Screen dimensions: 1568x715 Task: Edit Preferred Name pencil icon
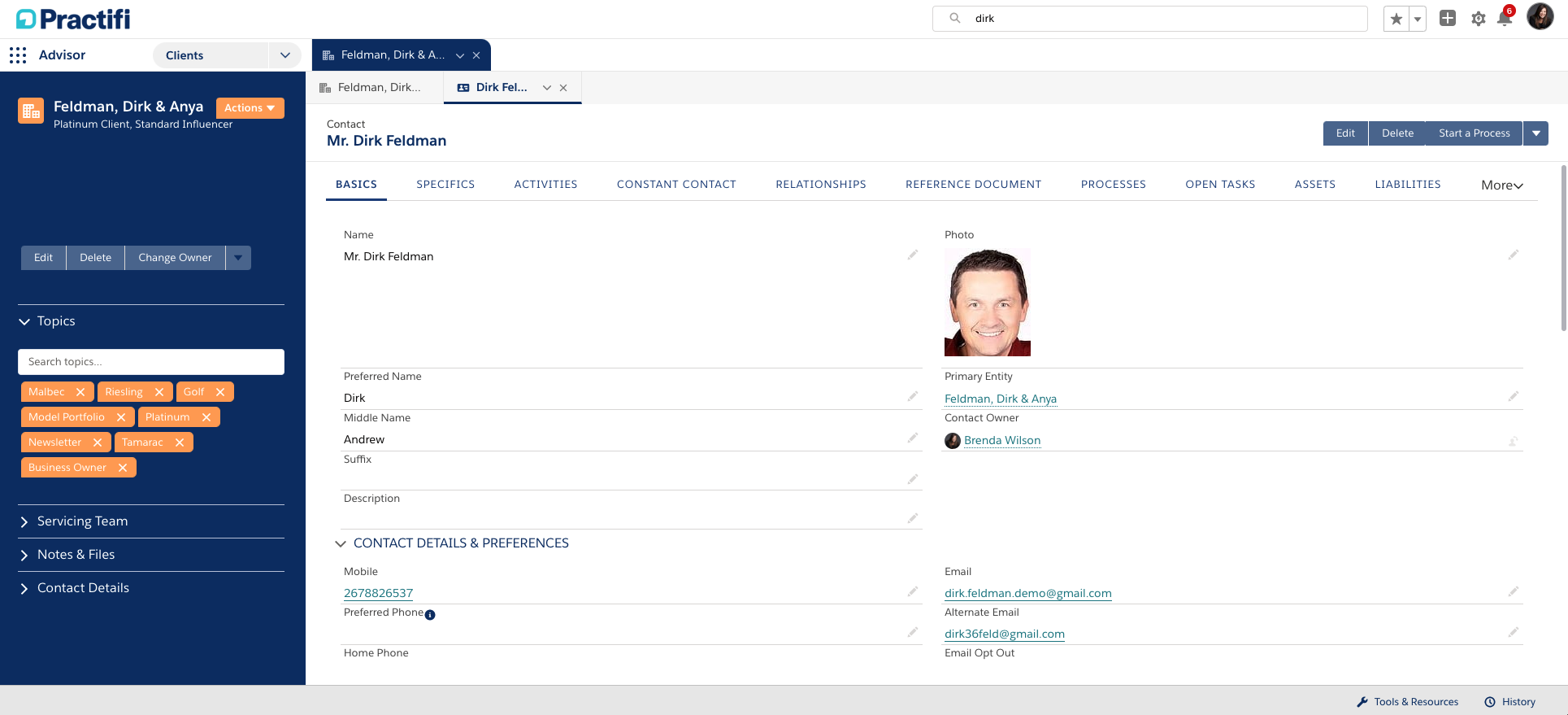pos(913,397)
